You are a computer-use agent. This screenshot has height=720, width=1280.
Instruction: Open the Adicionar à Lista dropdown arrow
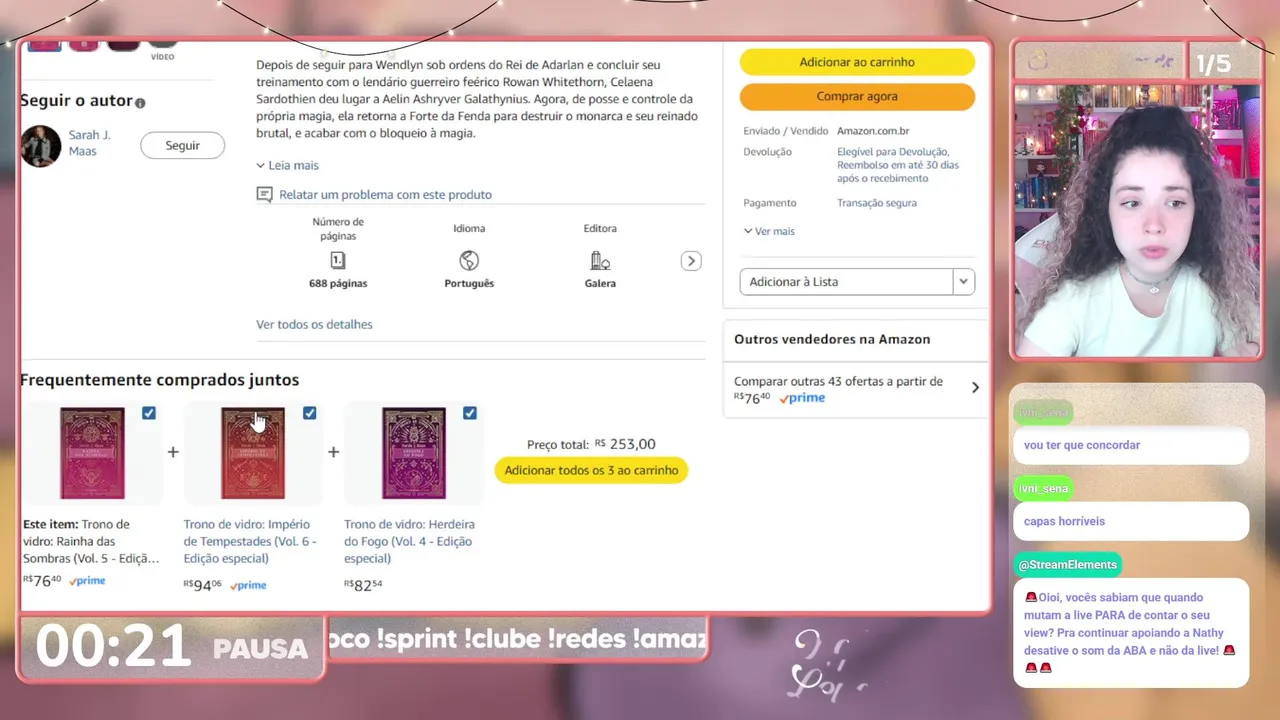click(x=964, y=282)
